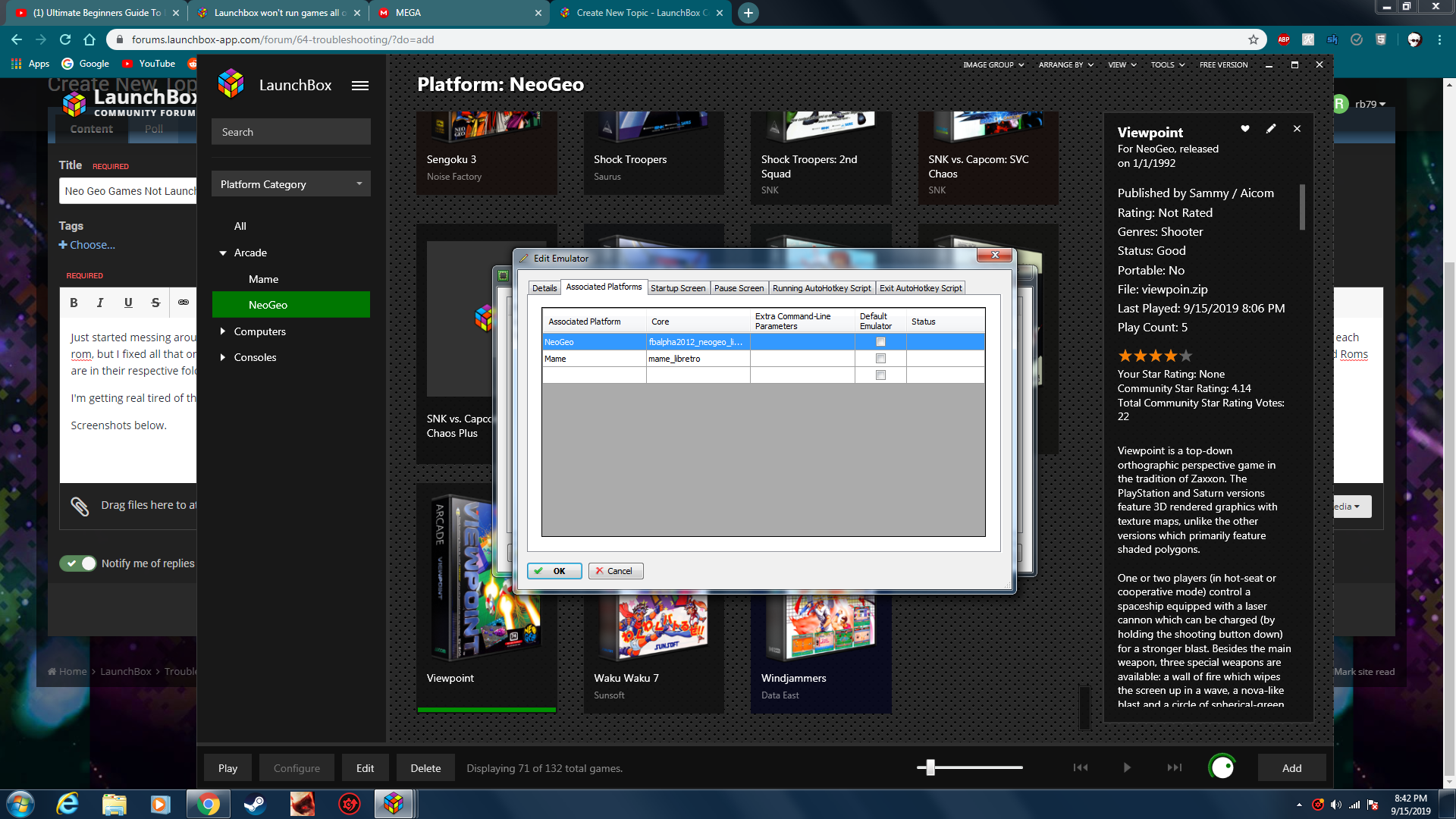Play music in LaunchBox bottom bar
The image size is (1456, 819).
[1127, 767]
